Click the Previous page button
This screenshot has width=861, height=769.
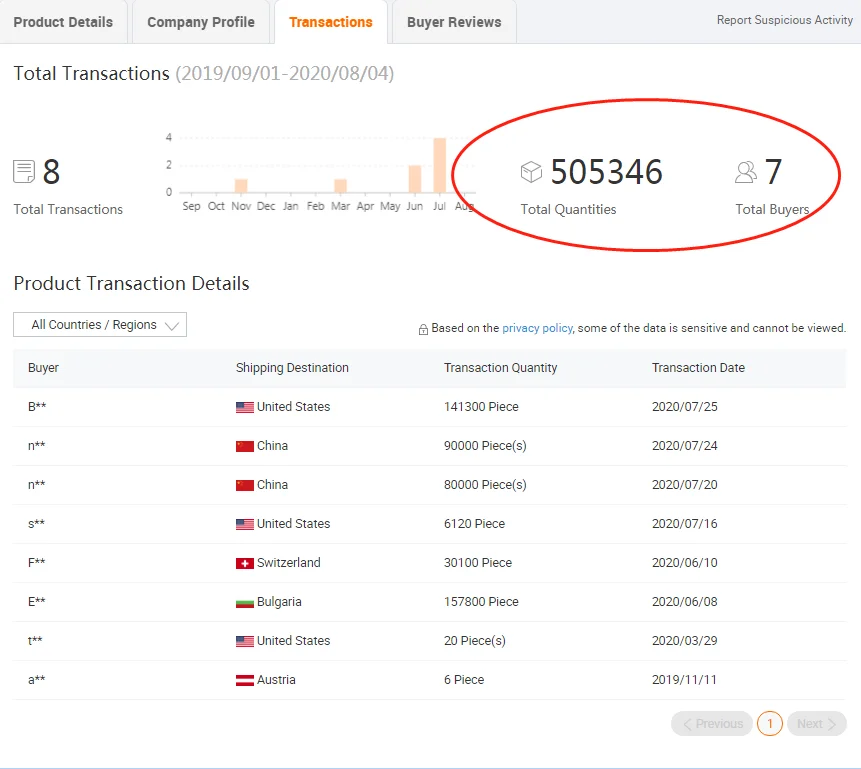(712, 724)
